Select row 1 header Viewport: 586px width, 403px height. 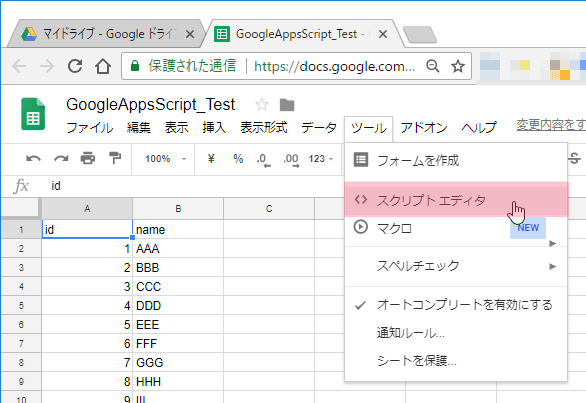click(21, 229)
